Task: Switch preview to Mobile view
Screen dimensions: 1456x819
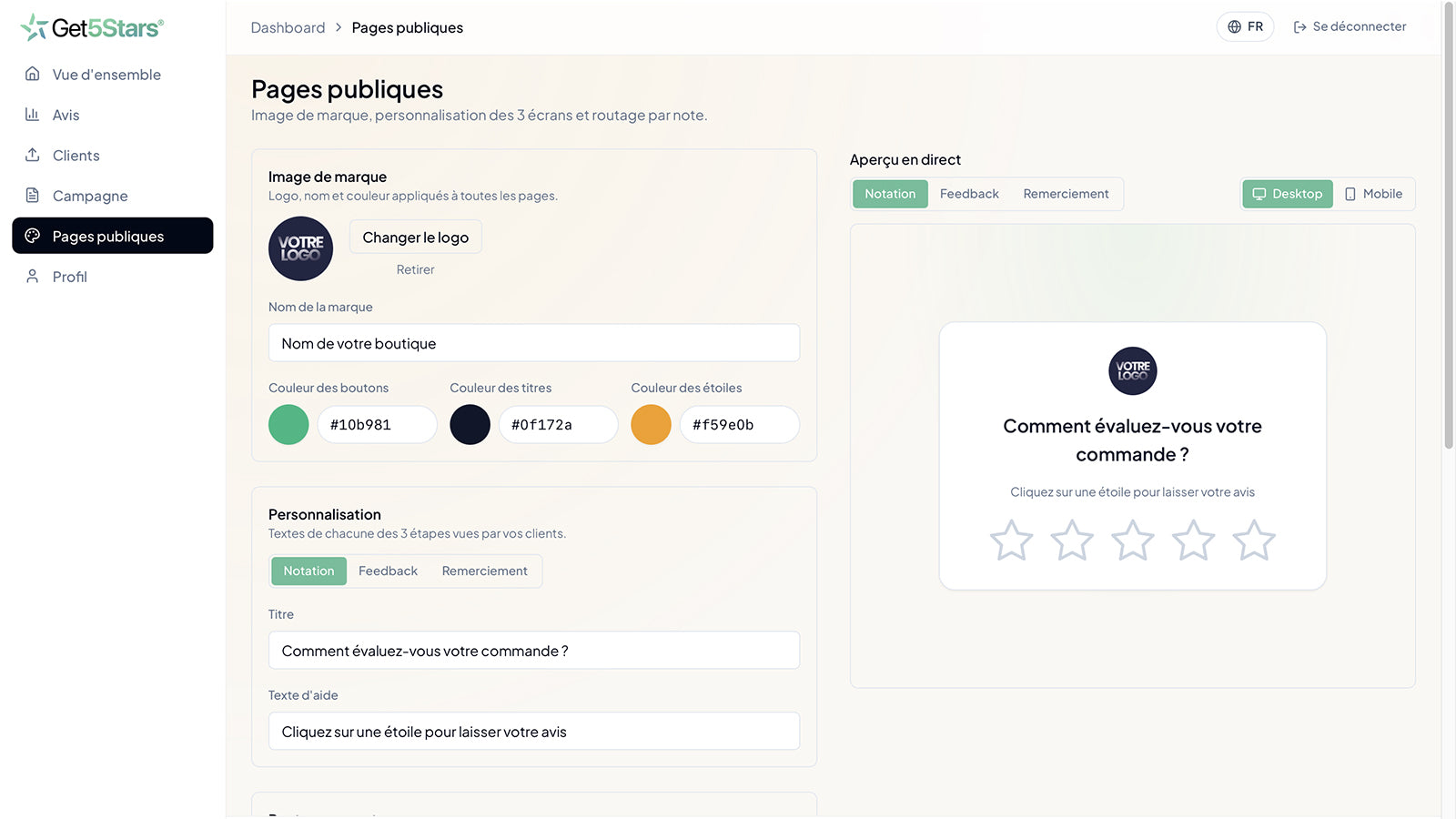Action: point(1373,194)
